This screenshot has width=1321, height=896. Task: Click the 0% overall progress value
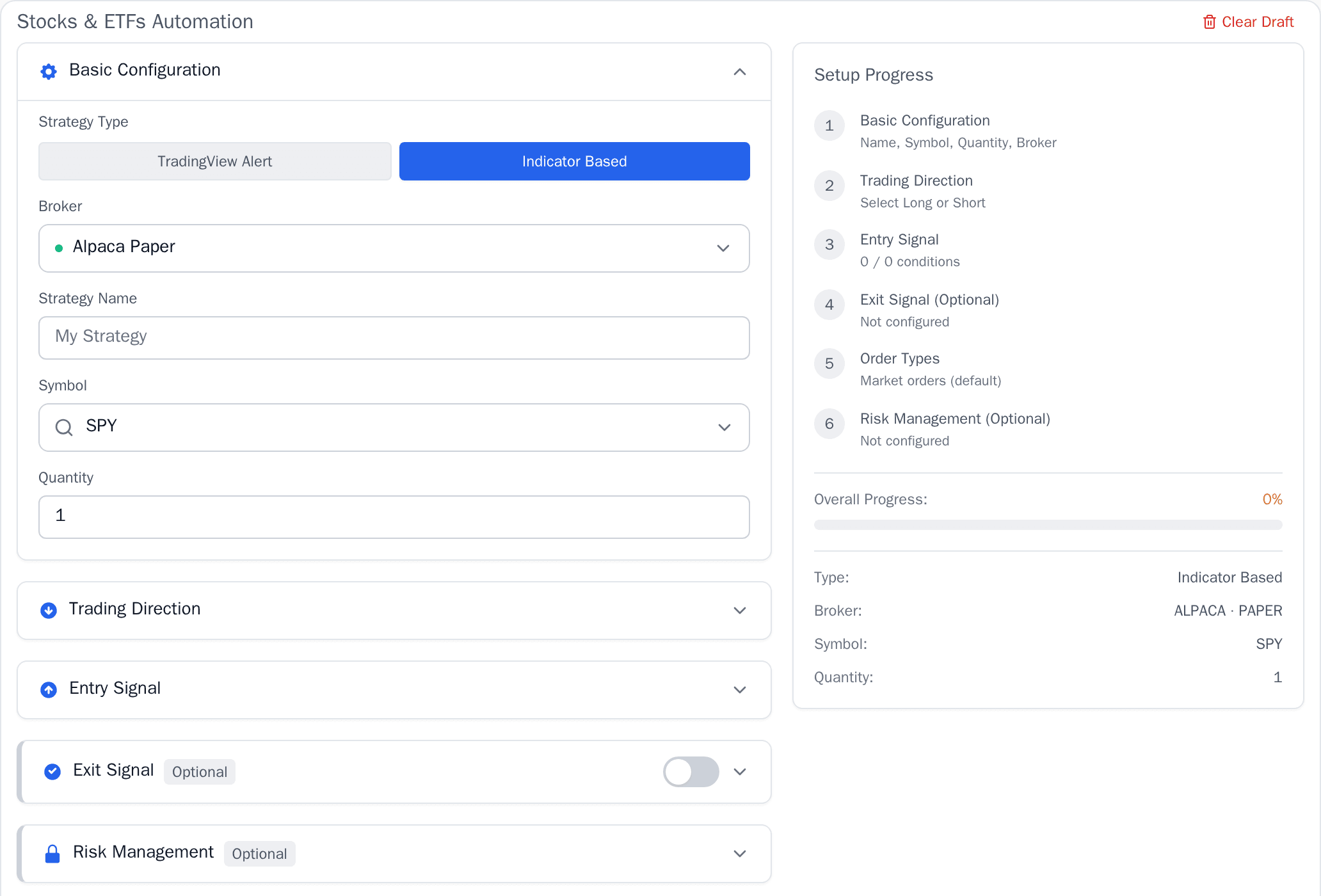coord(1272,499)
